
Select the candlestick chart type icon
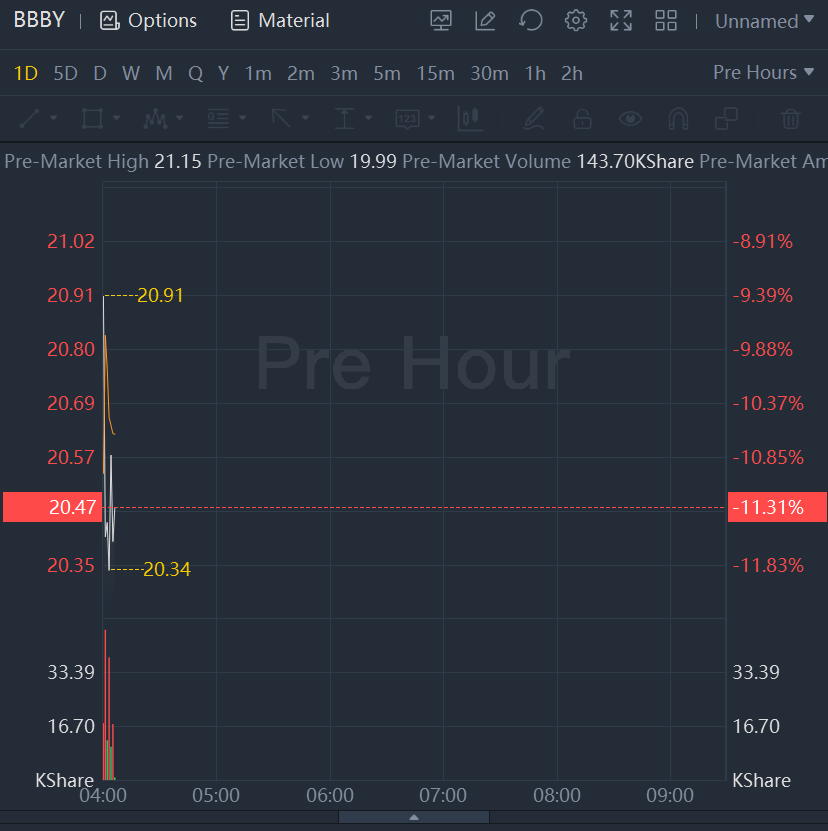pos(470,119)
